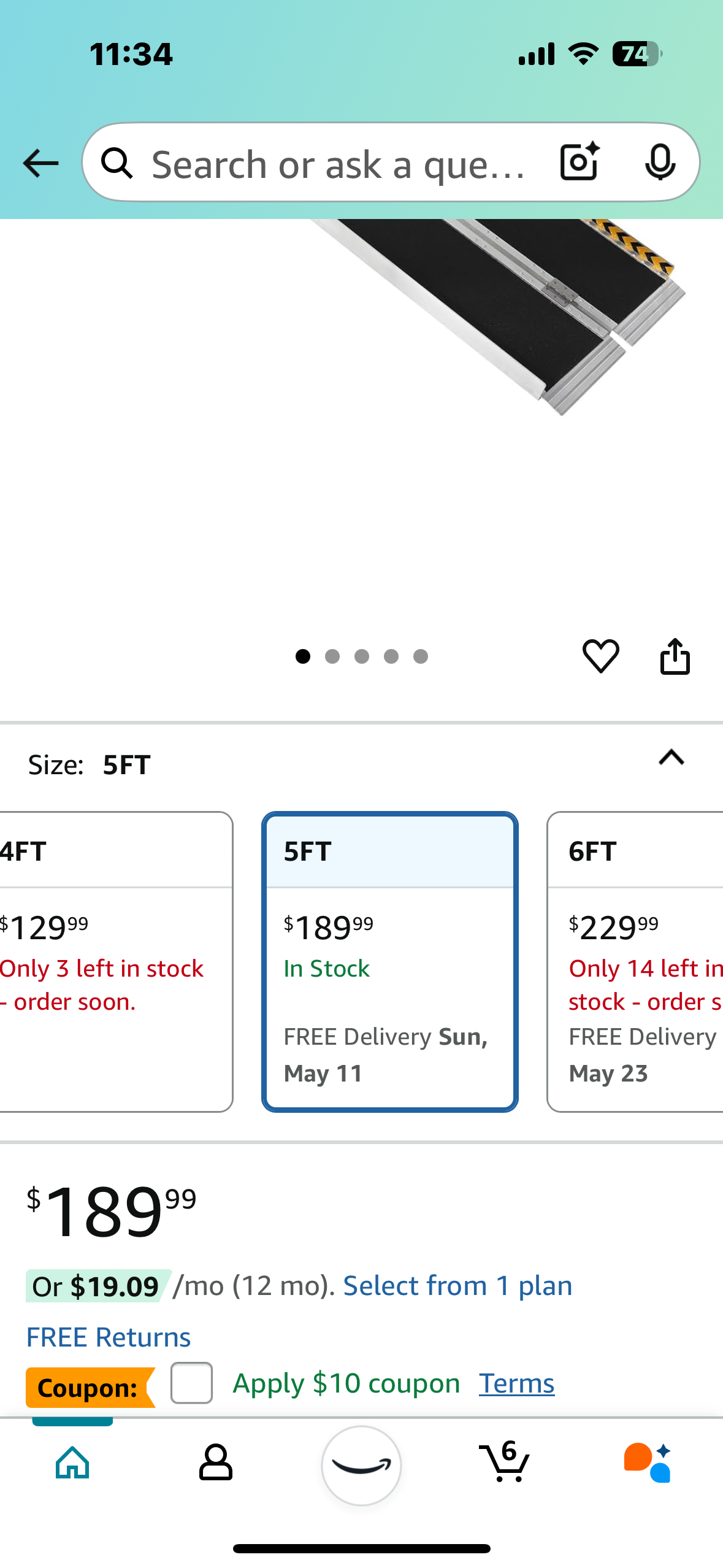Tap the back arrow icon
This screenshot has height=1568, width=723.
coord(40,163)
